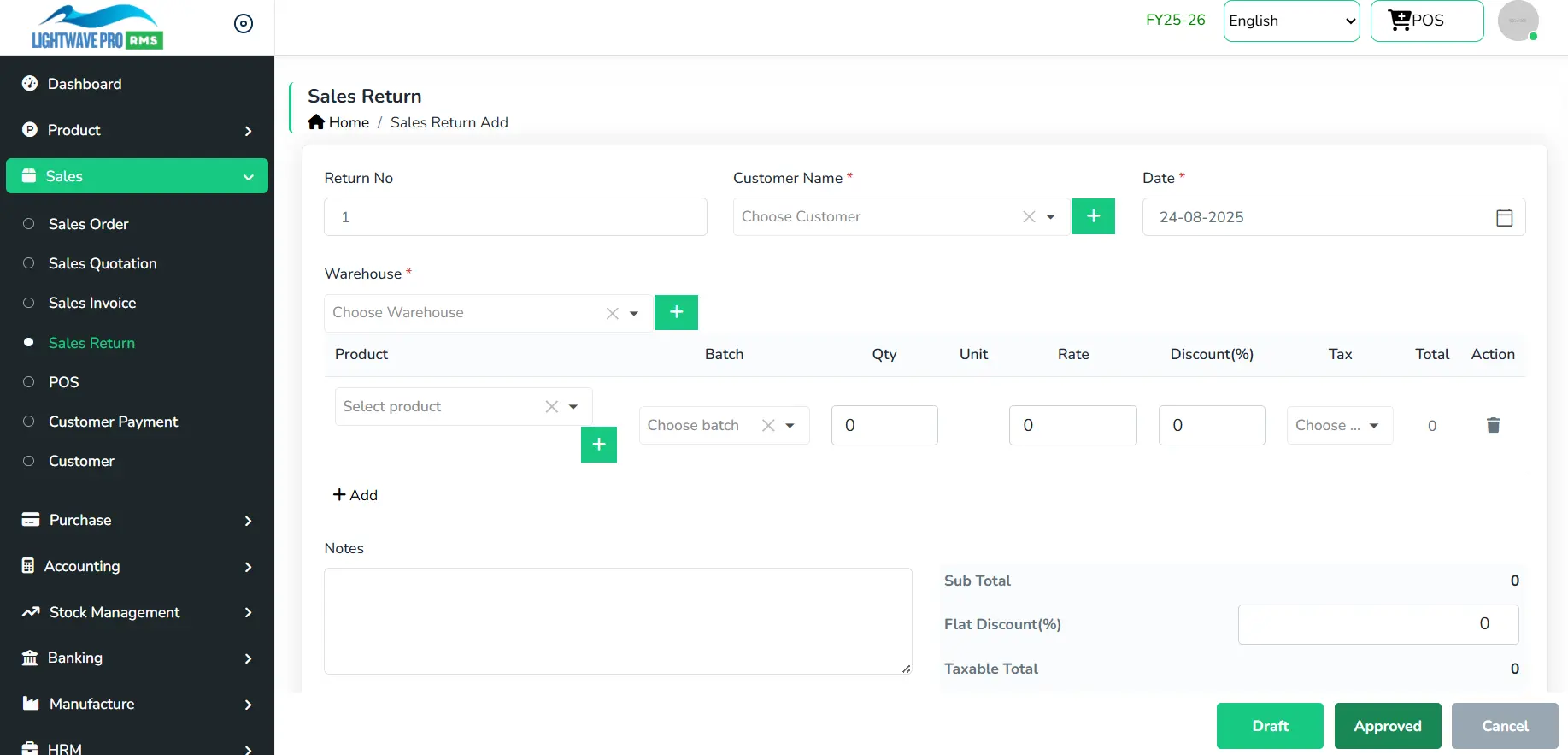Click the Flat Discount(%) input field
The width and height of the screenshot is (1568, 755).
[x=1377, y=624]
